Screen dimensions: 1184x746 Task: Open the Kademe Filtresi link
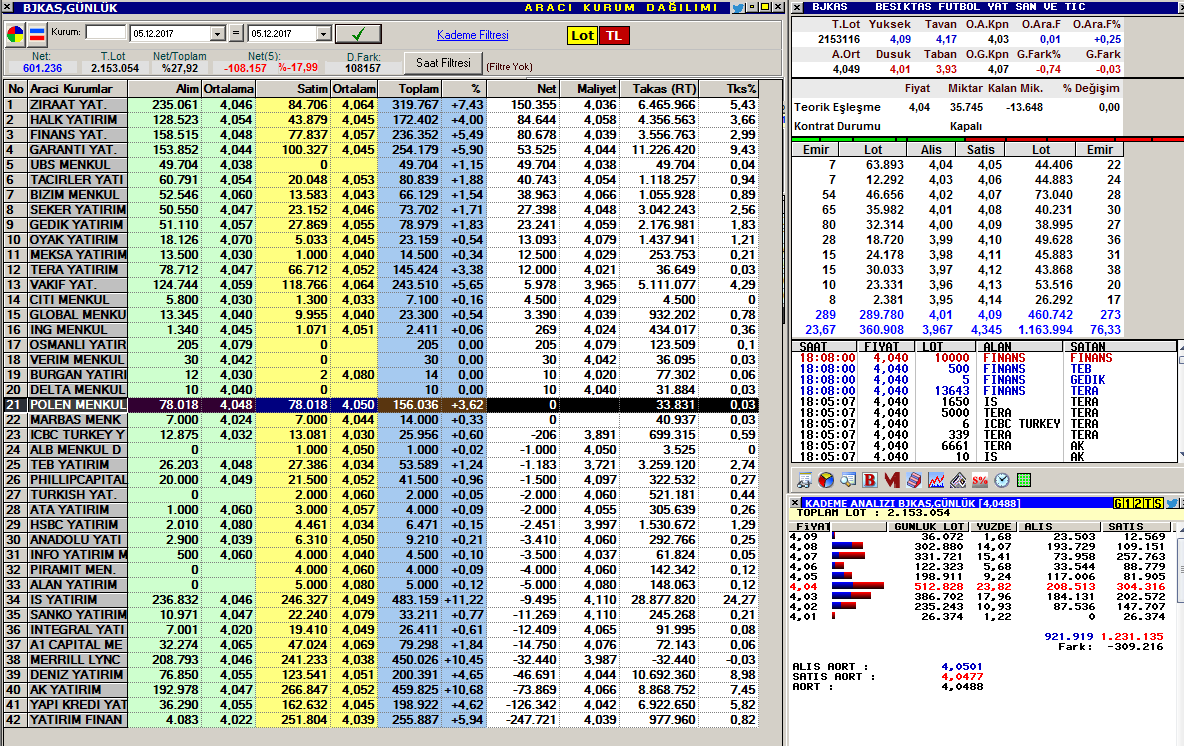tap(473, 35)
